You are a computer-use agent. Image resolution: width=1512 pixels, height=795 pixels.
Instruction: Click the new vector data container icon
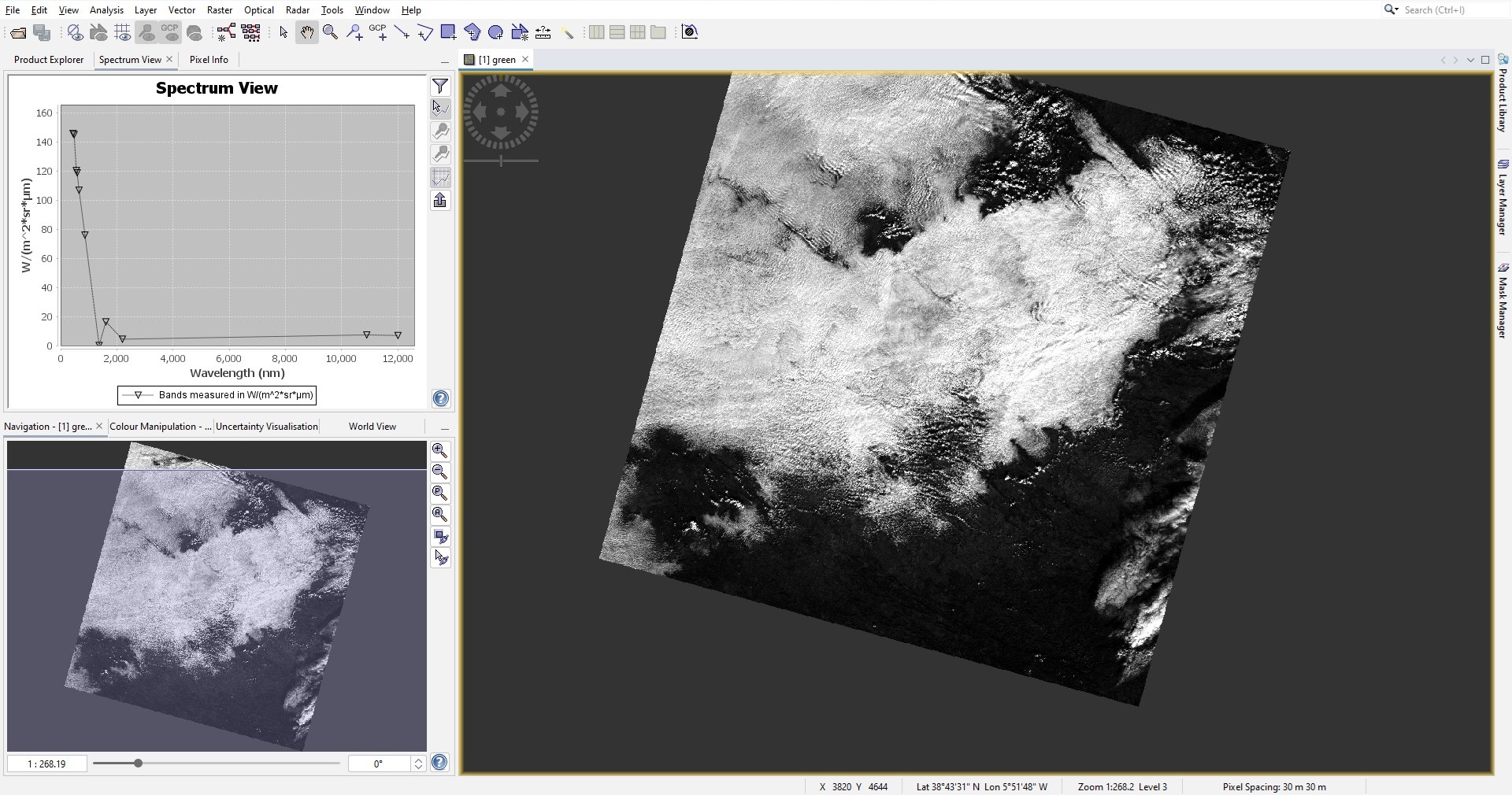[520, 32]
